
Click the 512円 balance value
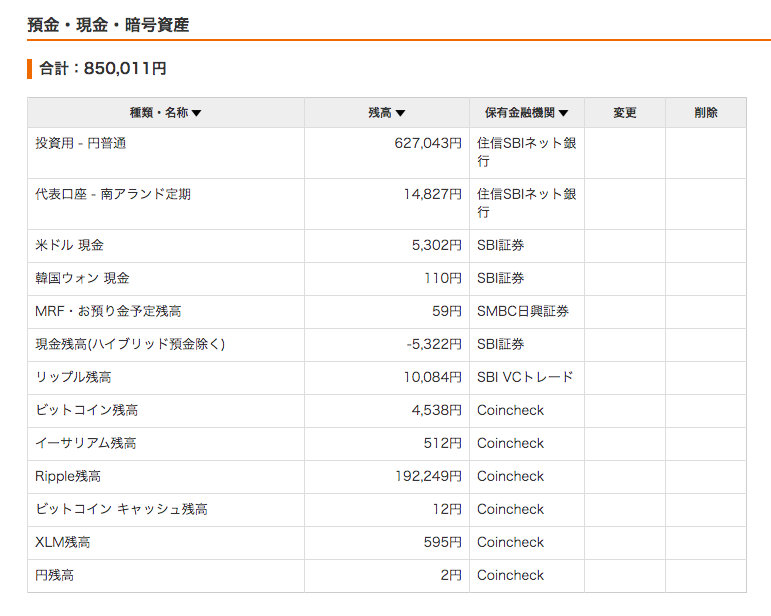[x=443, y=443]
